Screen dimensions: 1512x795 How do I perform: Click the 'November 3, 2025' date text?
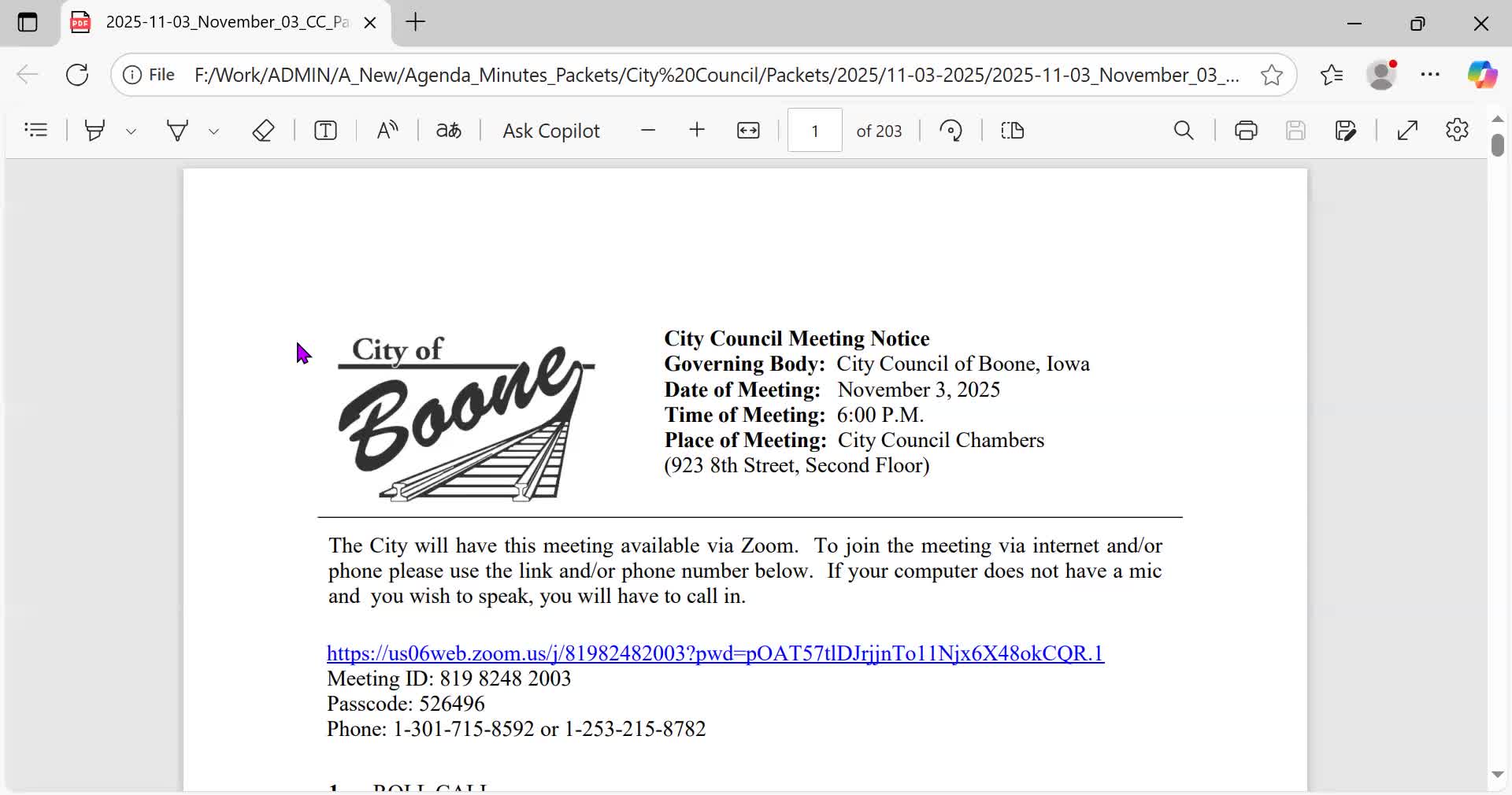(x=918, y=390)
